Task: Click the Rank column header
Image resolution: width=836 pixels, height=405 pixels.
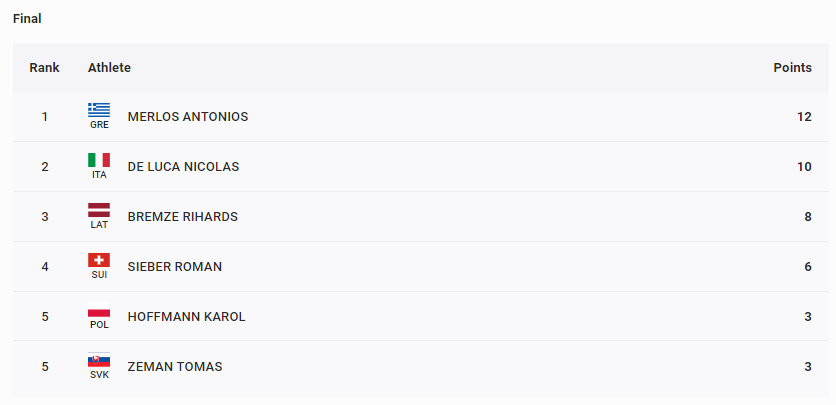Action: pyautogui.click(x=44, y=68)
